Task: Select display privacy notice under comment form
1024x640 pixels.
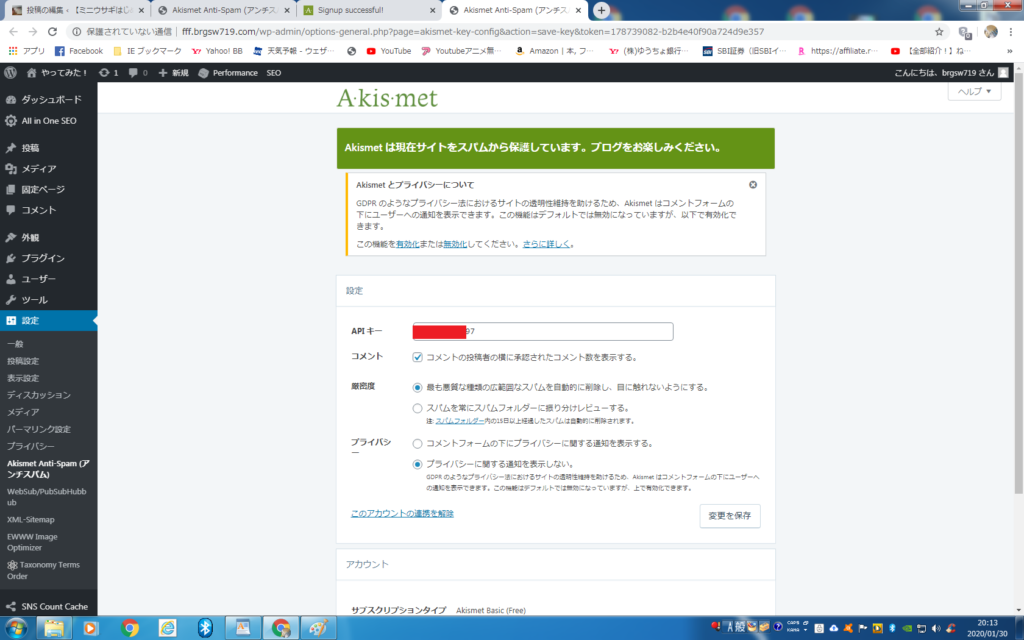Action: pos(418,443)
